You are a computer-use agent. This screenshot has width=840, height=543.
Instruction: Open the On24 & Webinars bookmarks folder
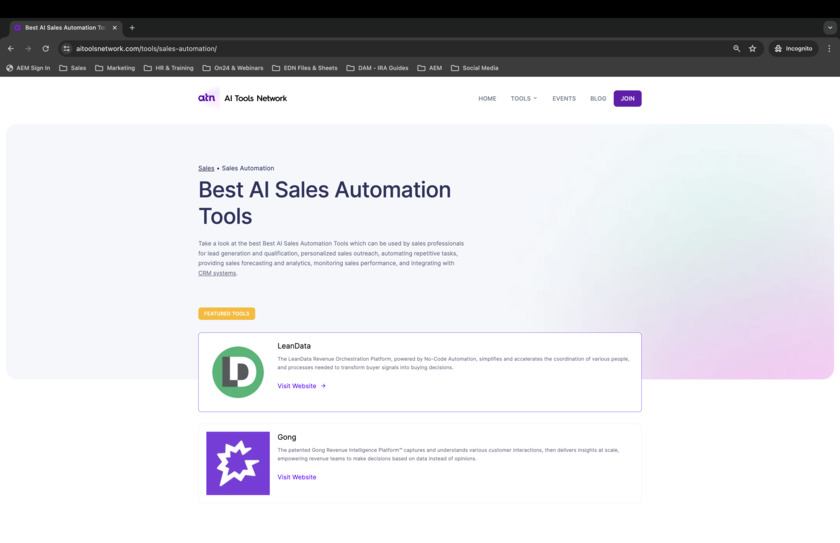[233, 68]
